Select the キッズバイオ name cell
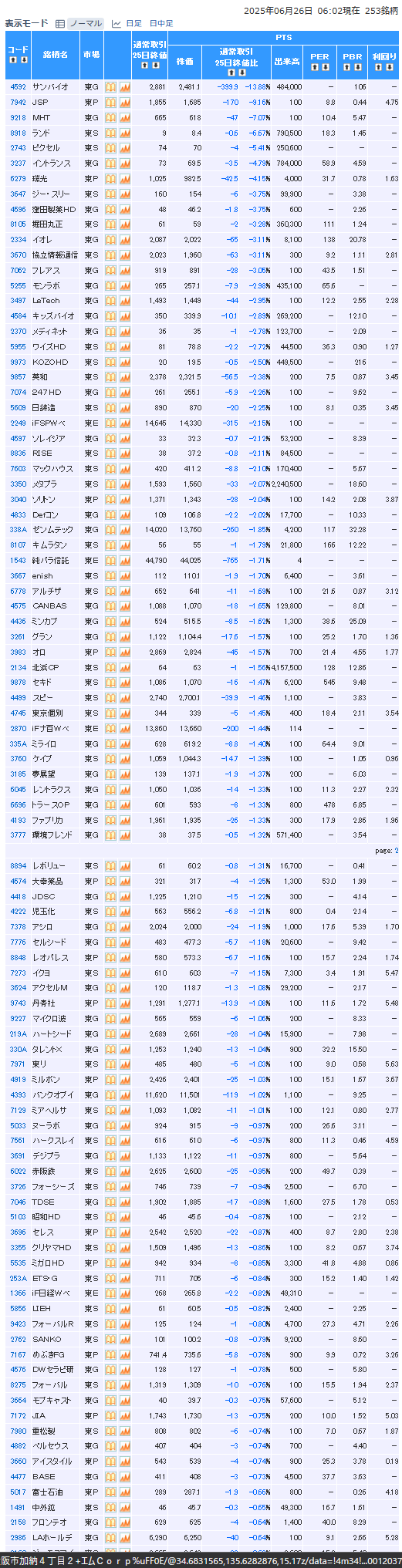Screen dimensions: 402x1568 55,315
